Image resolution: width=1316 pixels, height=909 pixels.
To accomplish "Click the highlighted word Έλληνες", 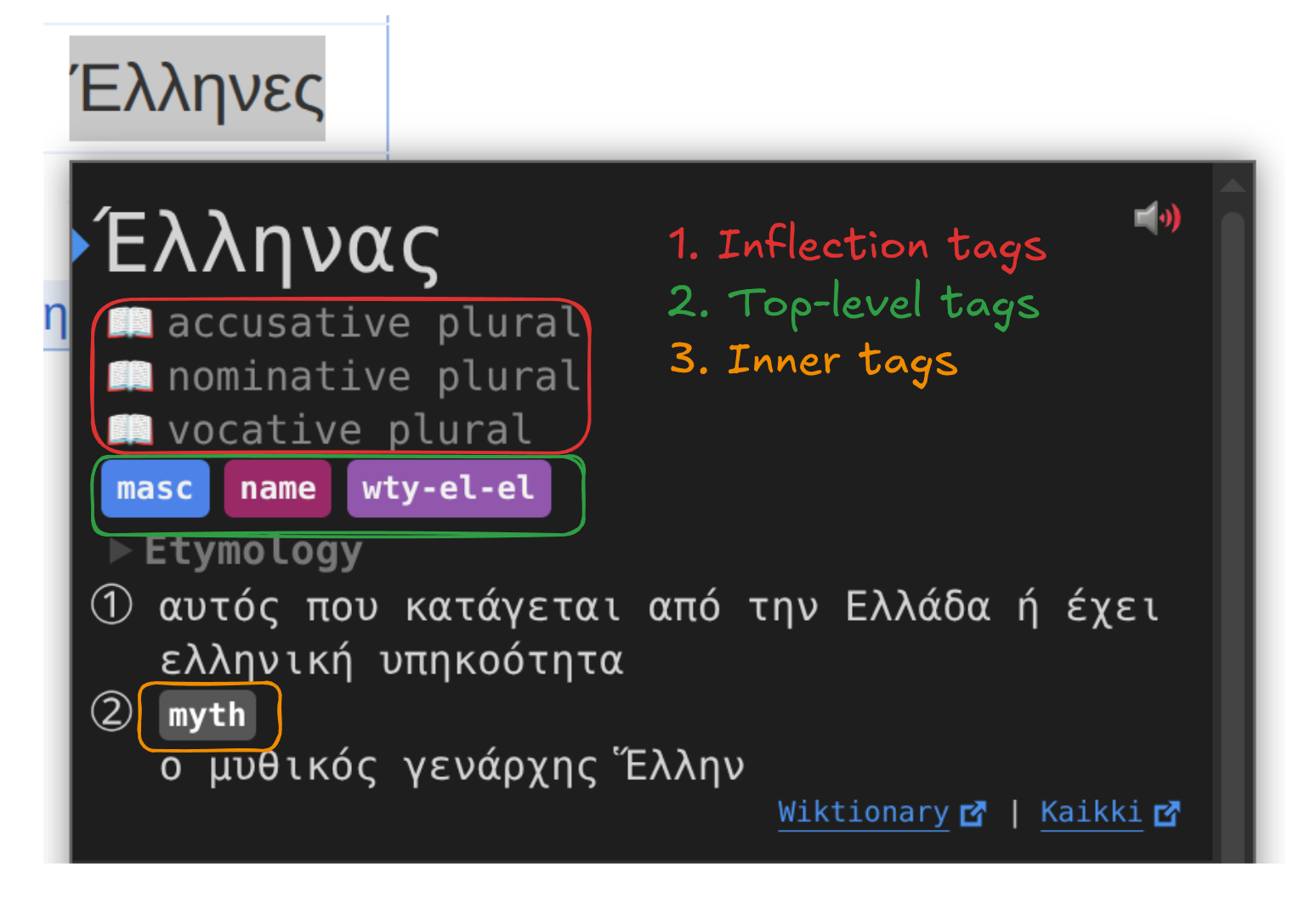I will (x=197, y=89).
